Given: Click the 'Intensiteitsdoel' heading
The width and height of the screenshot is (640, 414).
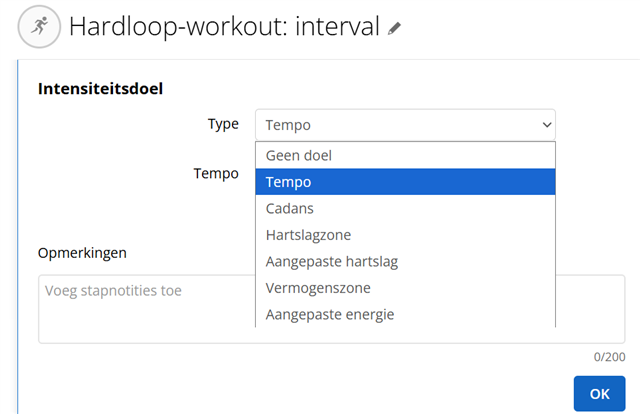Looking at the screenshot, I should 100,89.
